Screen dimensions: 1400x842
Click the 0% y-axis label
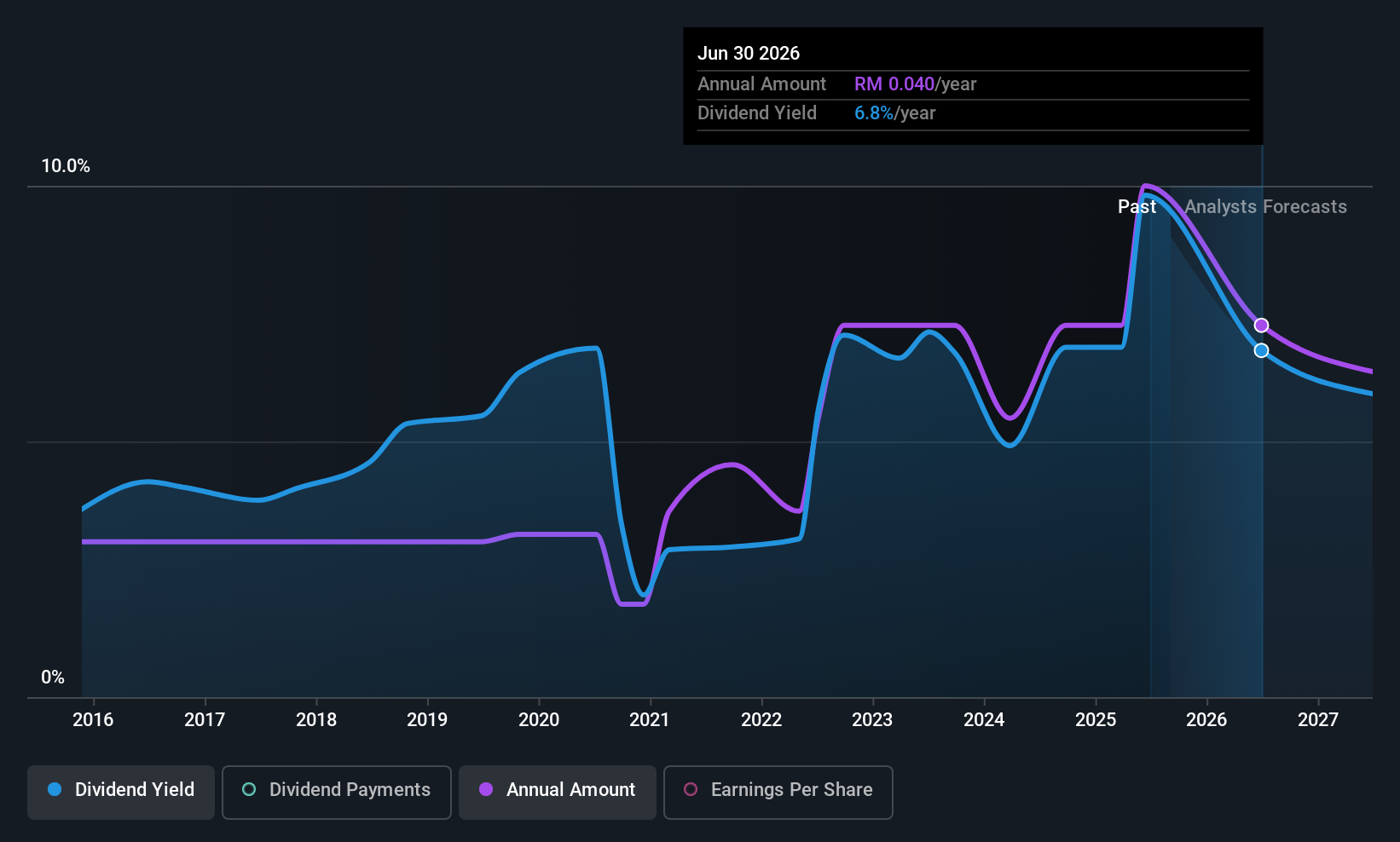[53, 678]
